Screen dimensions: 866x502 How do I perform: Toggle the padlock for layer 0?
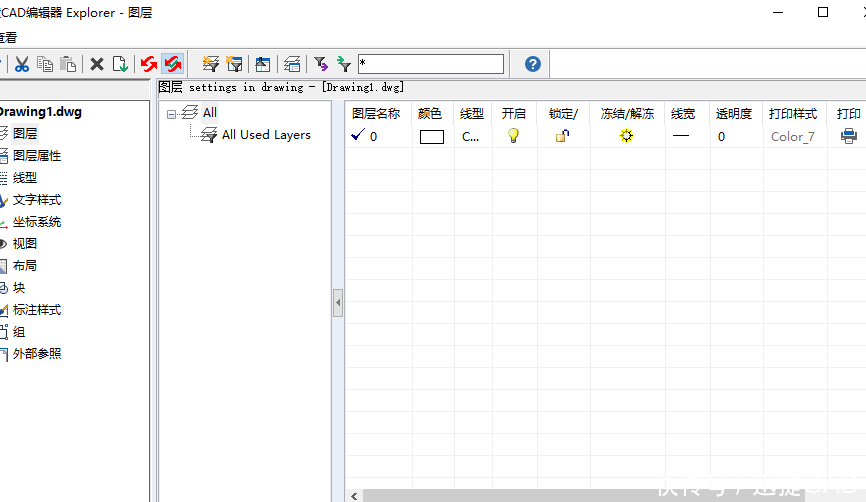click(x=562, y=135)
